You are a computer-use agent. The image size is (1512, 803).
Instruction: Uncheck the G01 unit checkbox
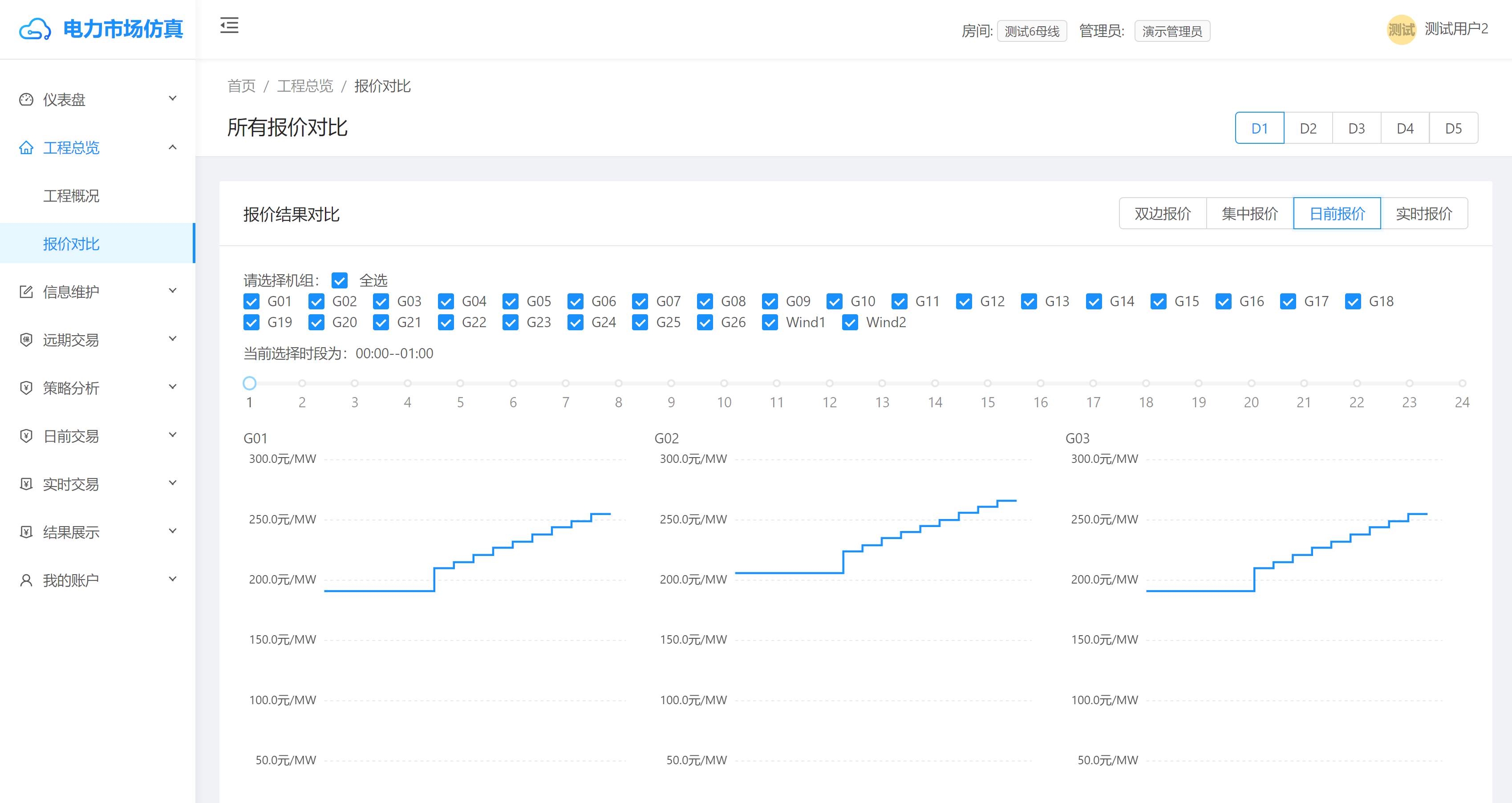251,302
